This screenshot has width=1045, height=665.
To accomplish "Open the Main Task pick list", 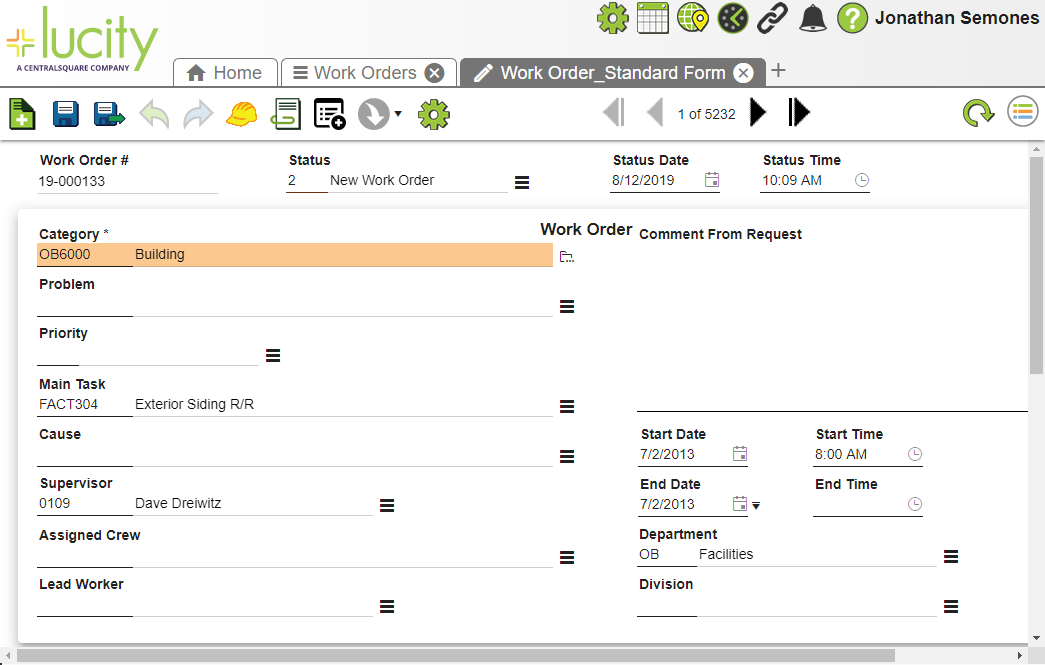I will coord(566,406).
